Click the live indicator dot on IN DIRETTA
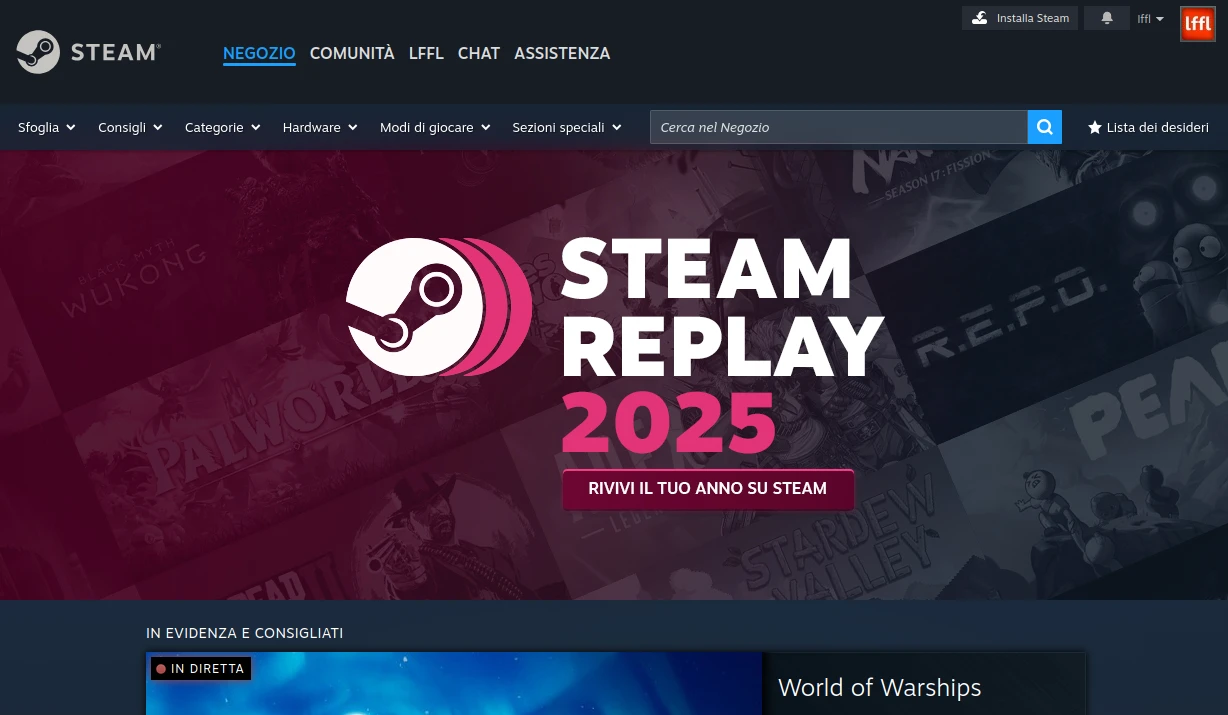The image size is (1228, 715). (x=162, y=668)
